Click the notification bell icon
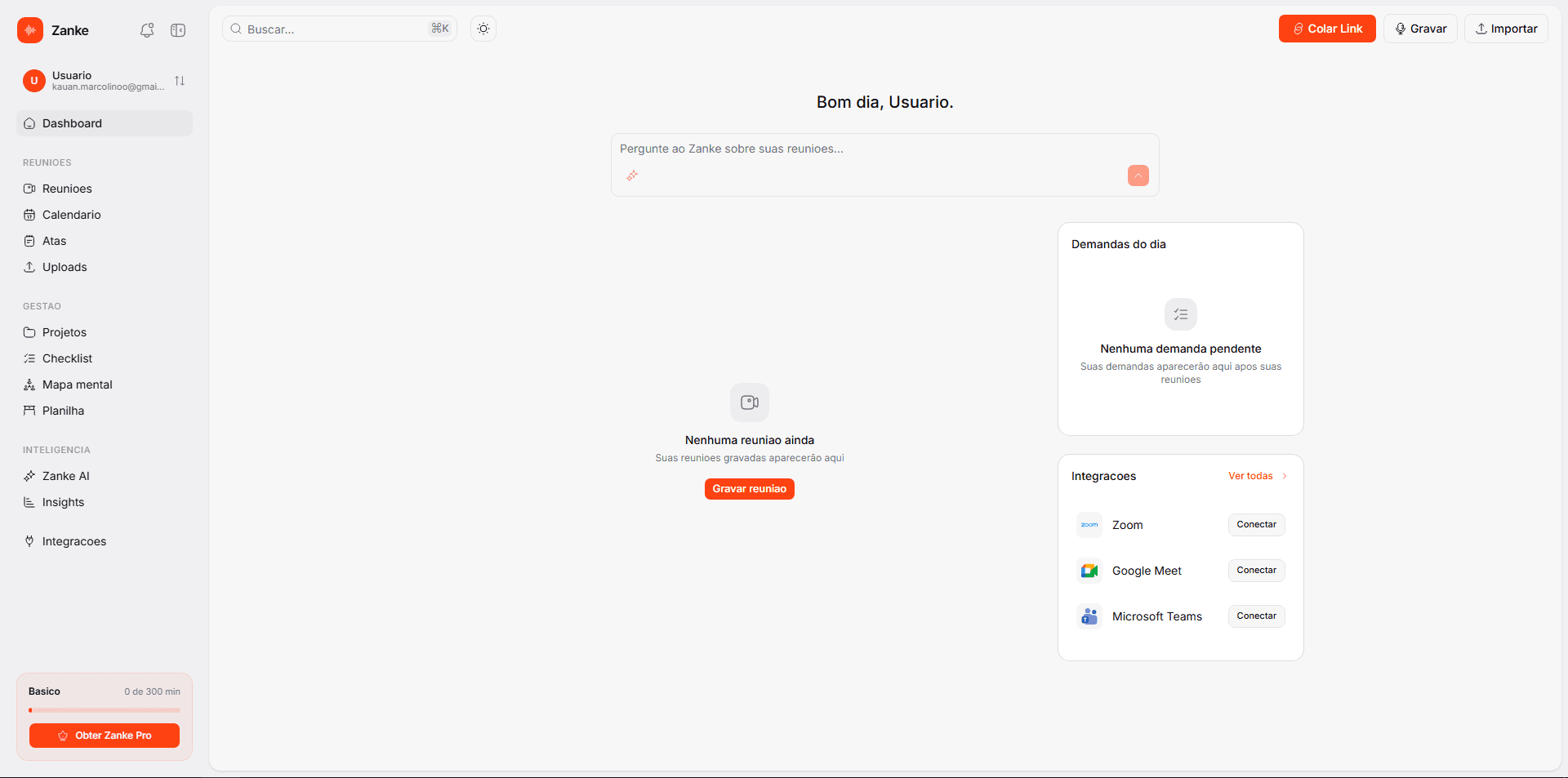Viewport: 1568px width, 778px height. point(147,29)
